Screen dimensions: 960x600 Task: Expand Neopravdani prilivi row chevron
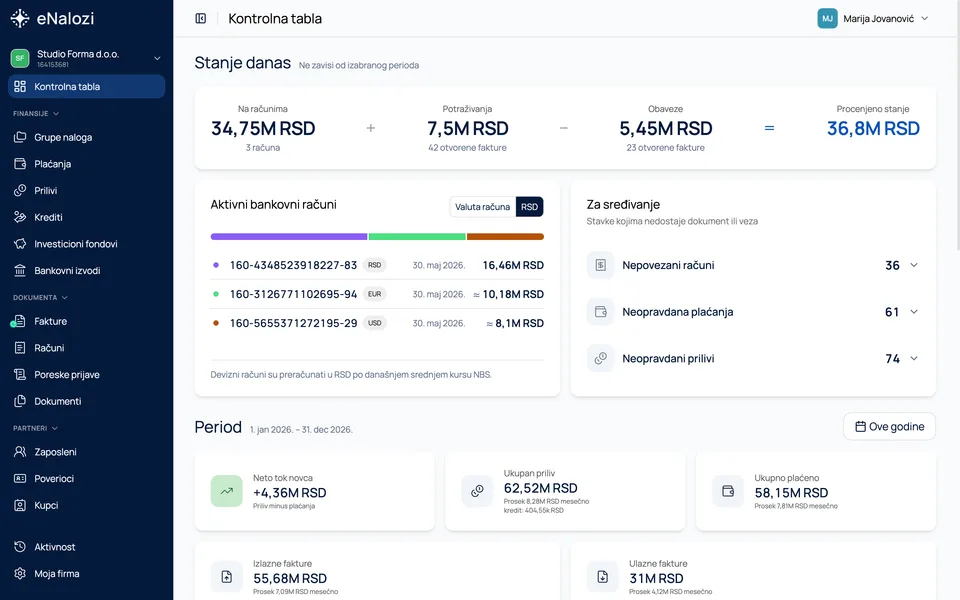coord(914,358)
